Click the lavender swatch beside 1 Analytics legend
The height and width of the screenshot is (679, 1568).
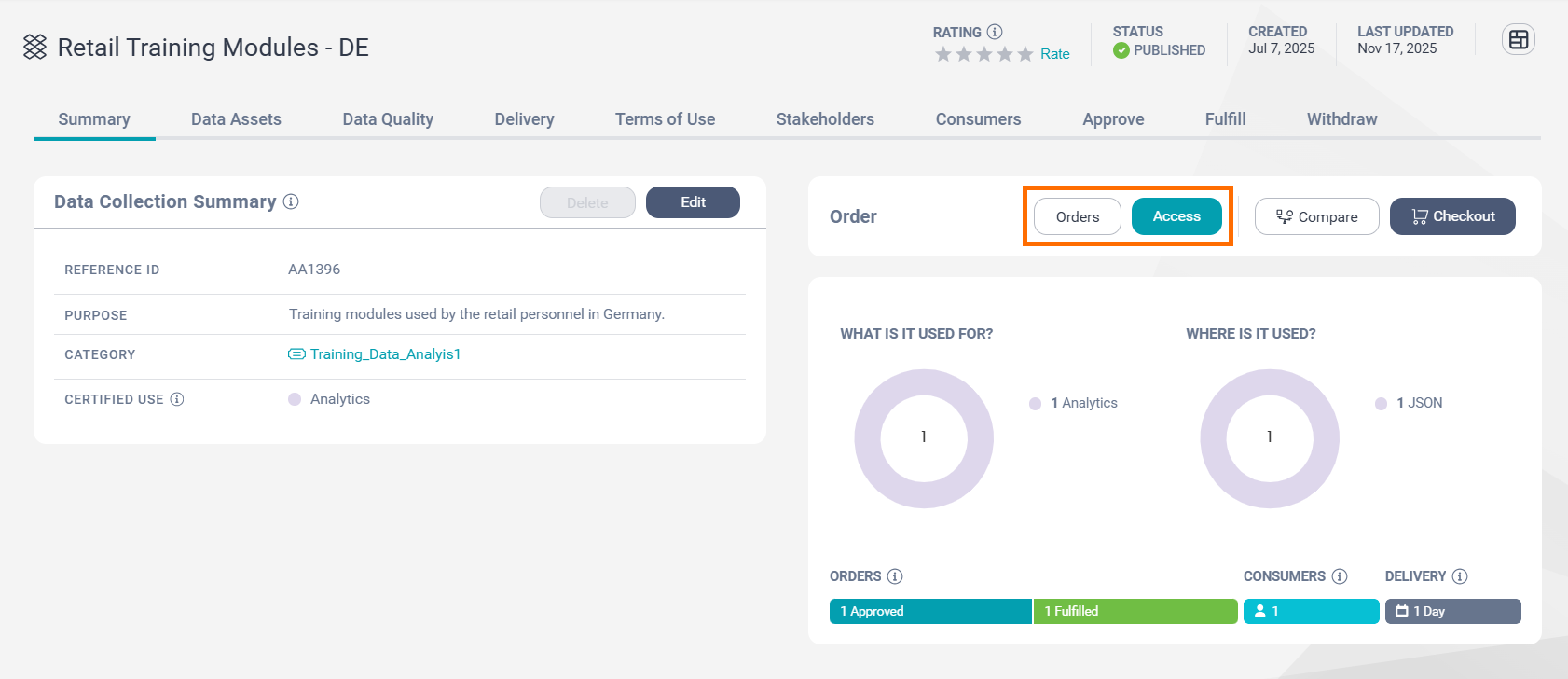[1035, 404]
